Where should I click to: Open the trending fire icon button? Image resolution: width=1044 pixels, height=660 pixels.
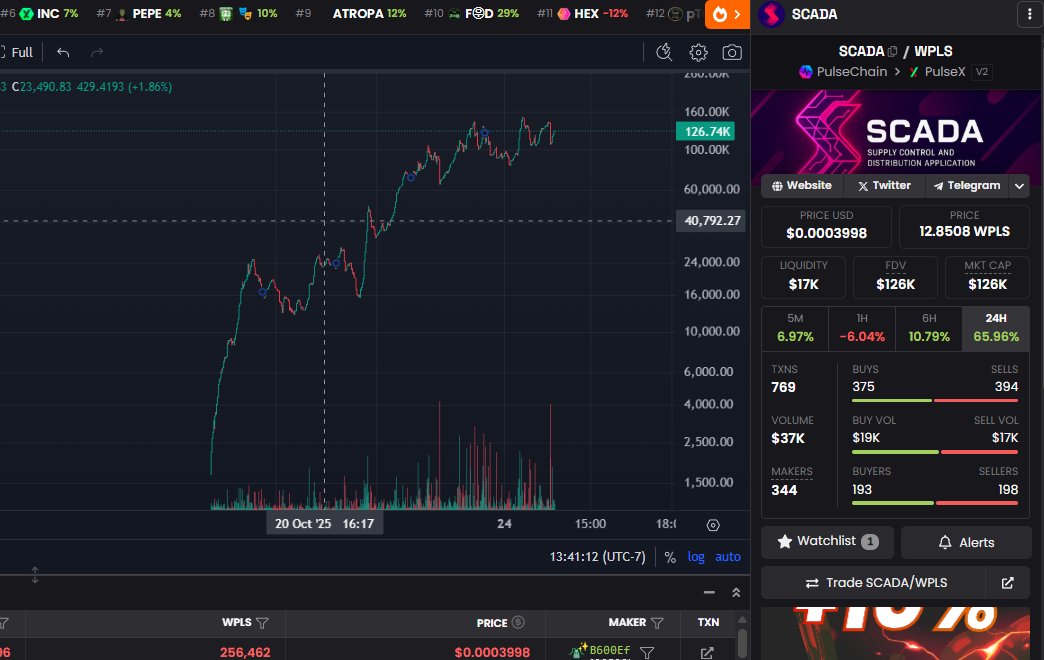point(727,14)
